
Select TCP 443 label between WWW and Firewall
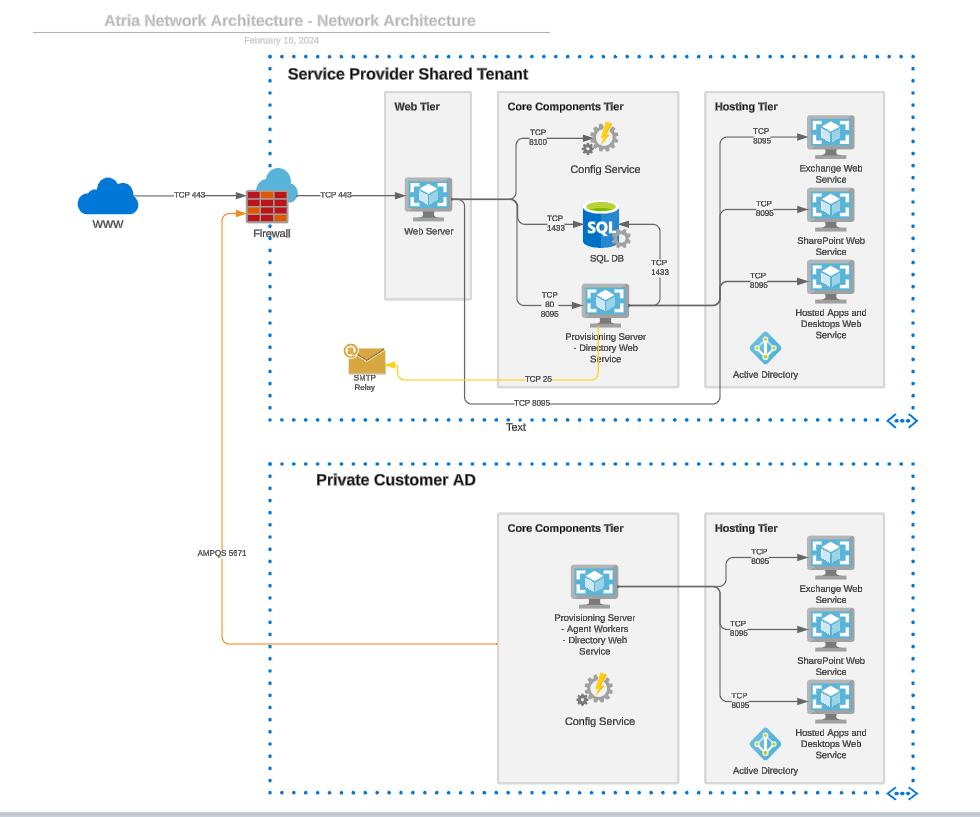coord(189,195)
